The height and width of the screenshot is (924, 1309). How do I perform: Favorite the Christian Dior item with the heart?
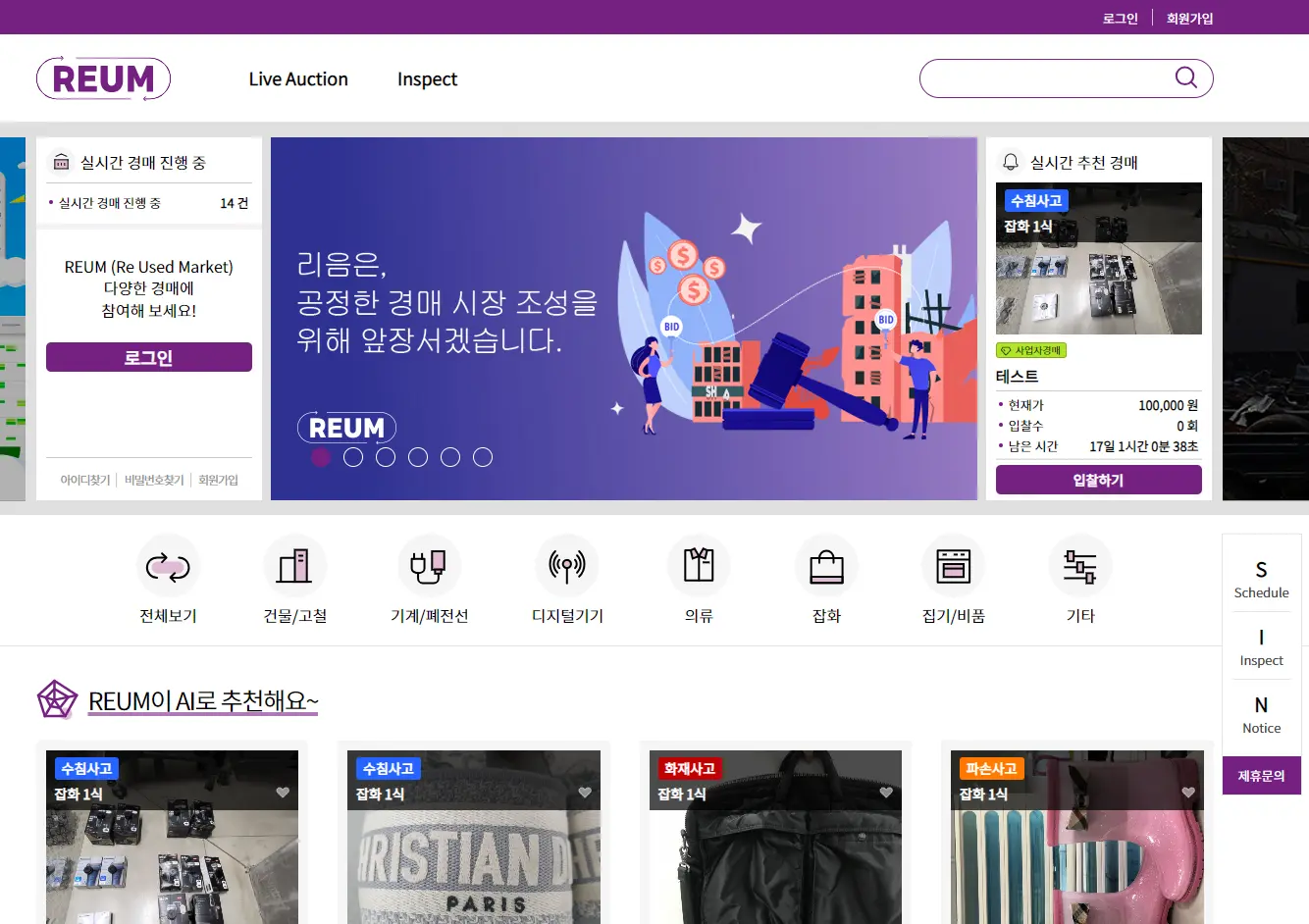[x=584, y=792]
